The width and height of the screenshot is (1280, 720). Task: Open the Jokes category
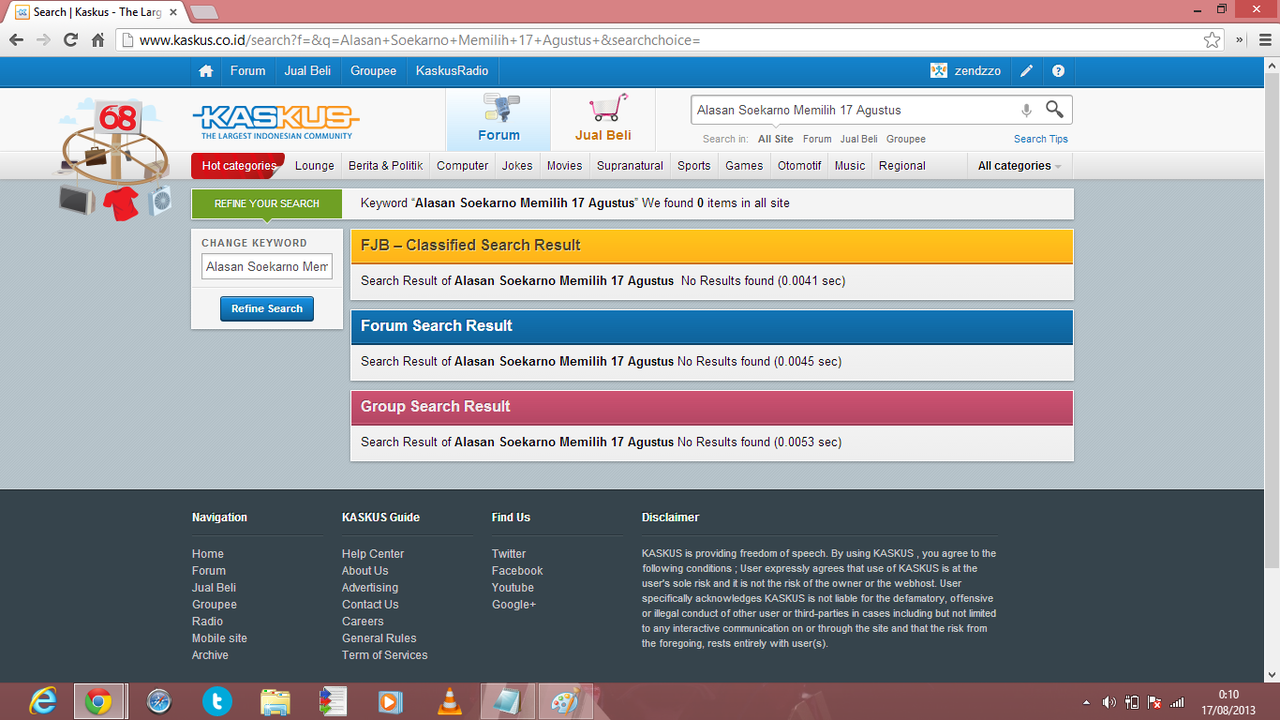[517, 166]
